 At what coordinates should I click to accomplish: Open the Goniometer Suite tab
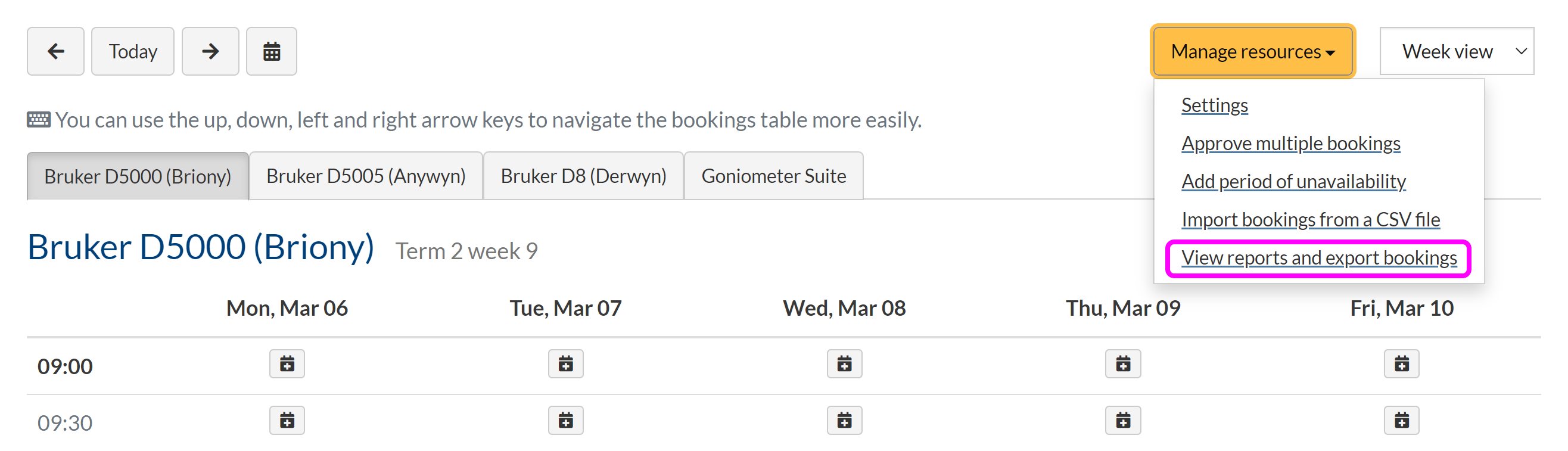[x=773, y=176]
